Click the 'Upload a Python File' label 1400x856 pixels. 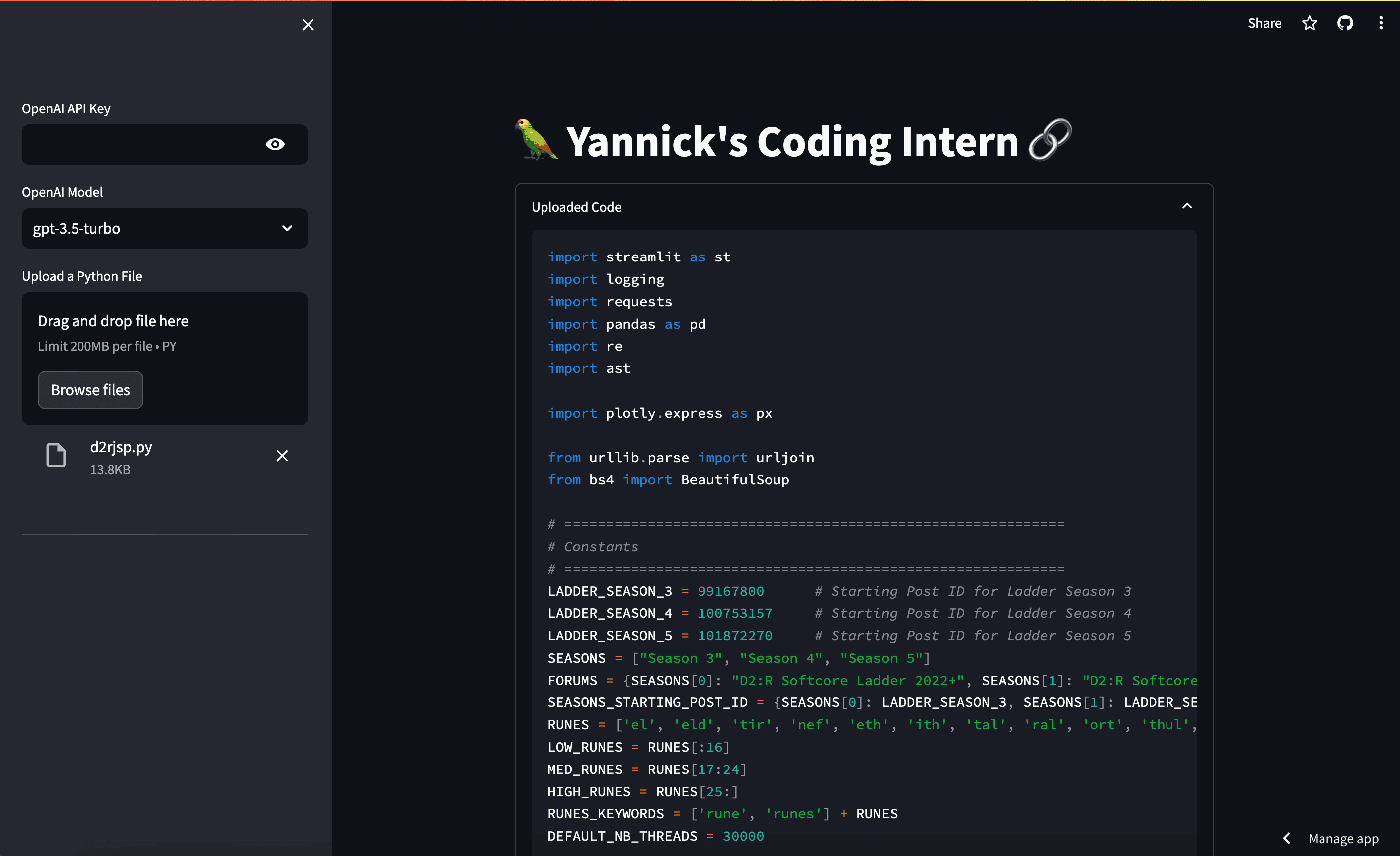coord(82,276)
